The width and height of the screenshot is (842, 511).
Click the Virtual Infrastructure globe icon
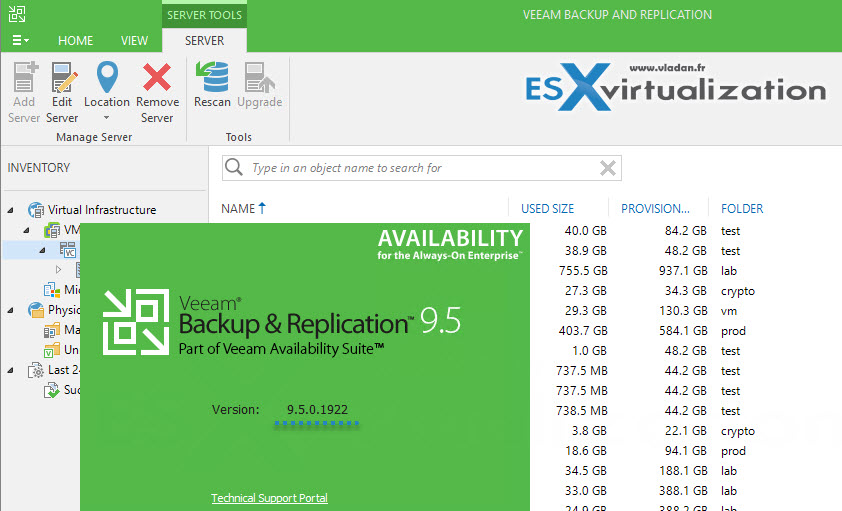pyautogui.click(x=36, y=210)
